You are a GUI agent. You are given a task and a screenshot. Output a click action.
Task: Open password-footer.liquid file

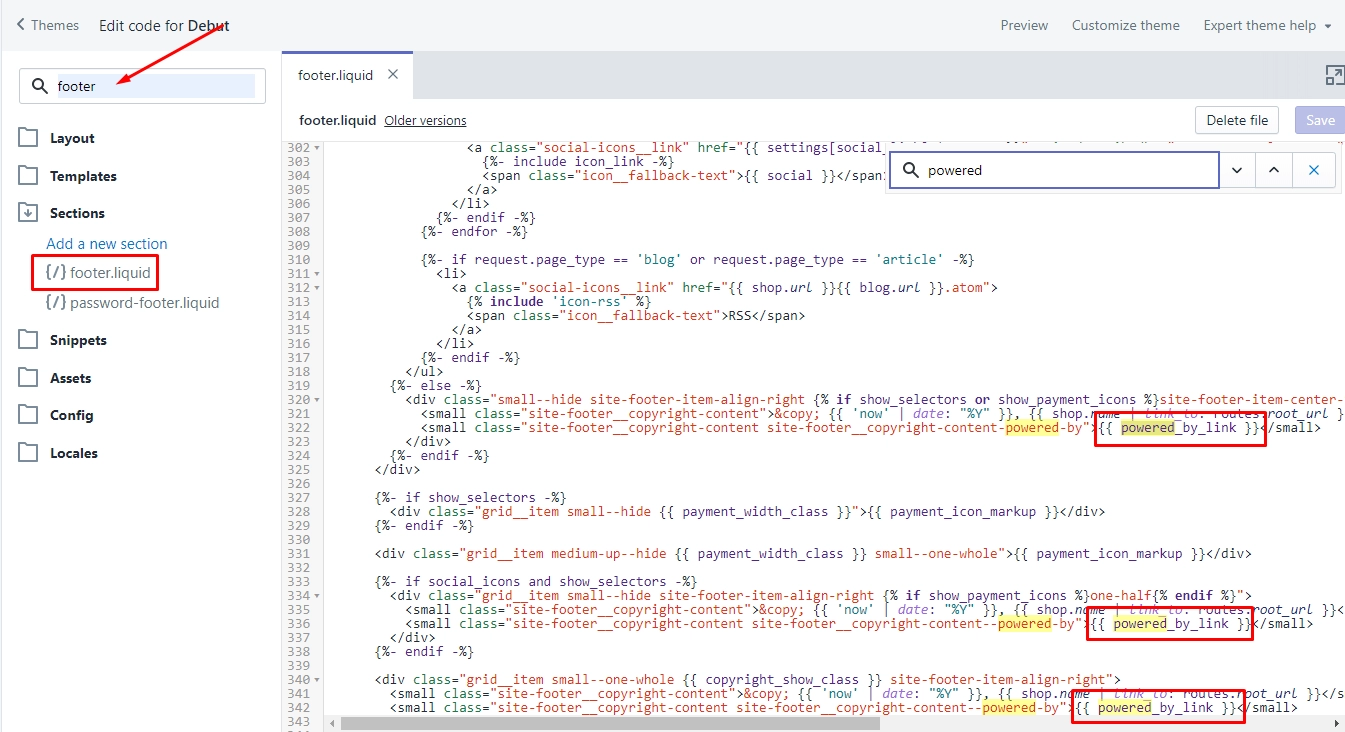133,303
